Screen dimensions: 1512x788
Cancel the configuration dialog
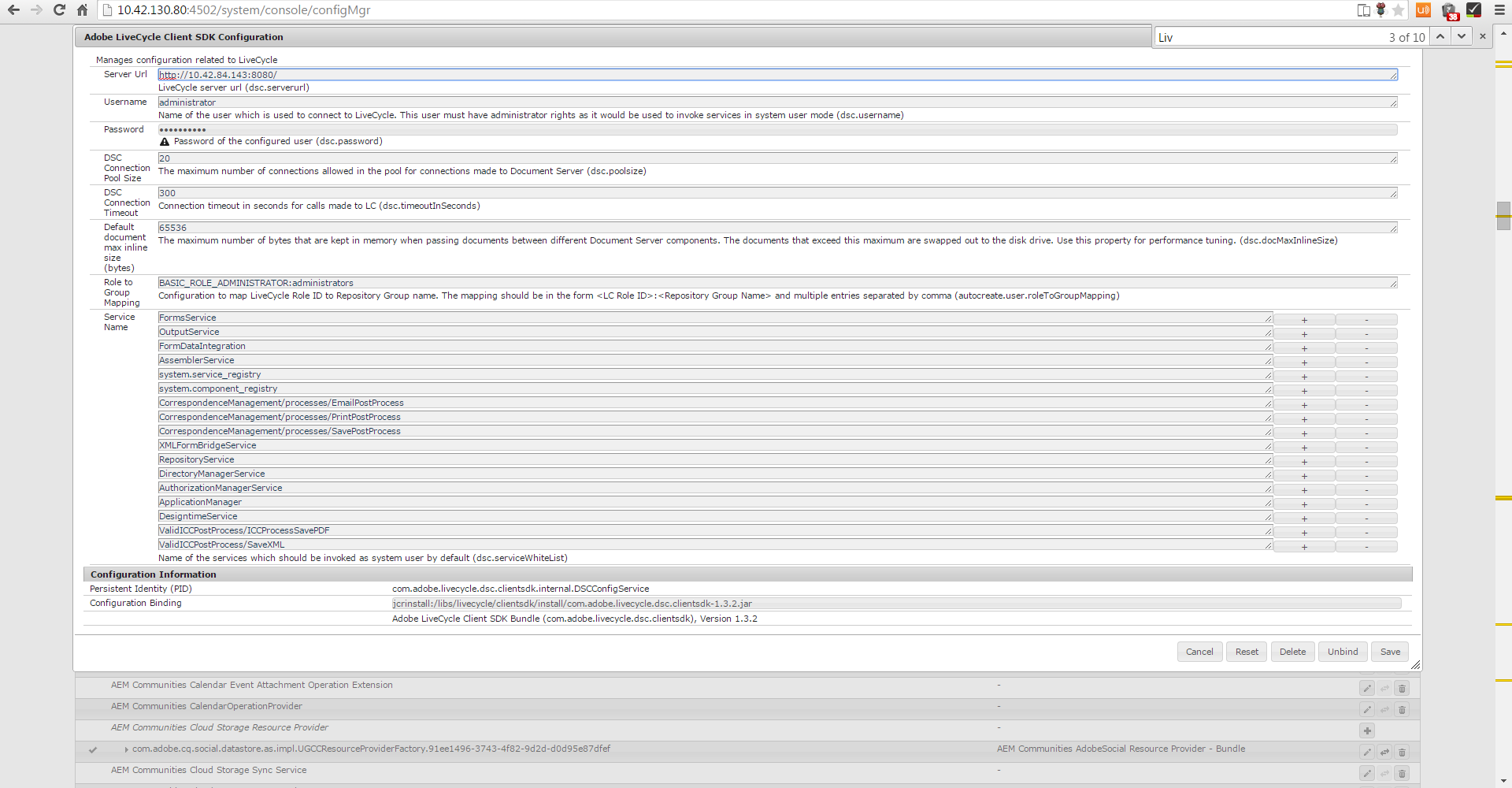click(1199, 652)
